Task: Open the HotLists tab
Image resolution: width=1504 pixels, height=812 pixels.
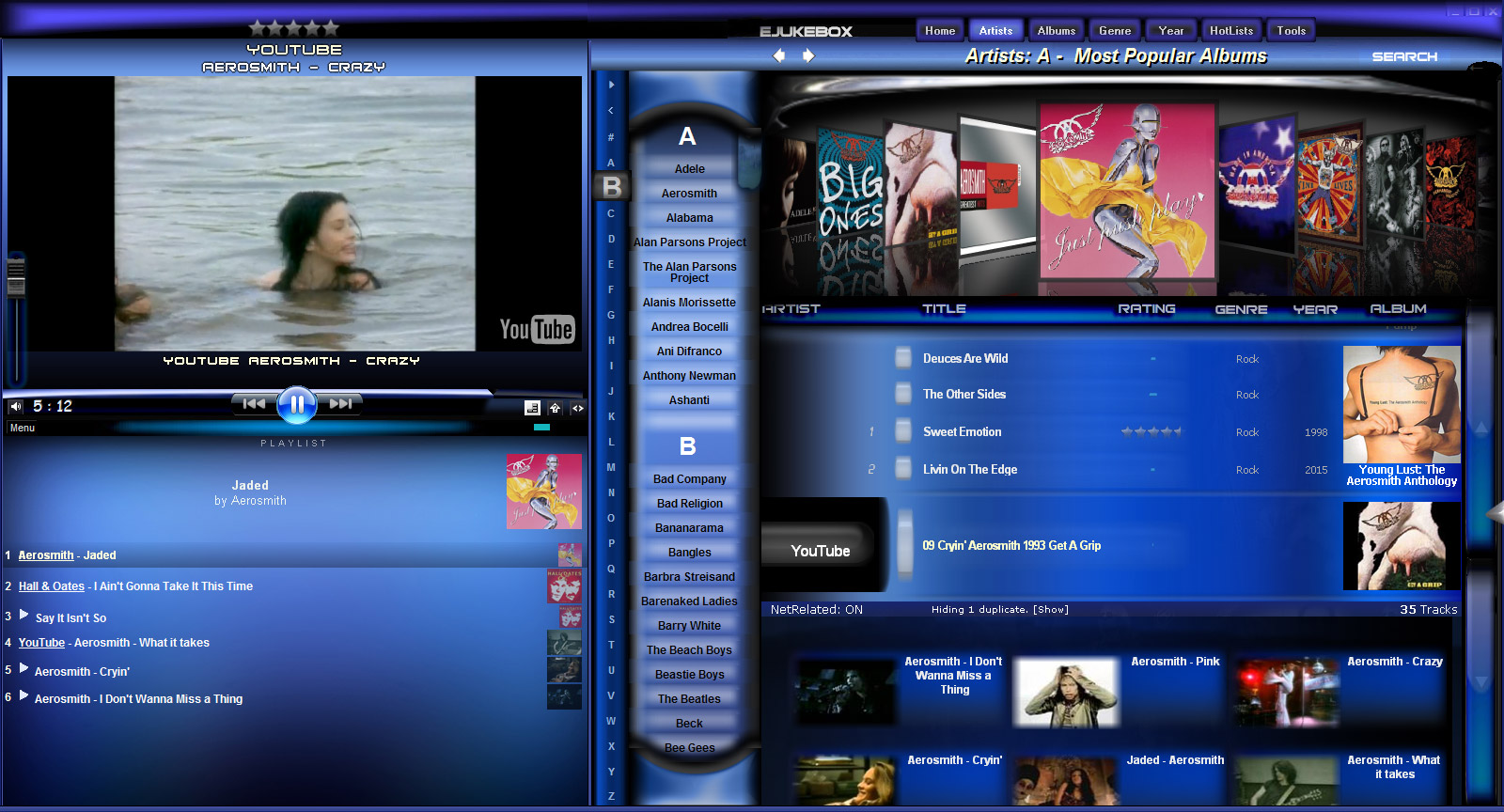Action: [x=1231, y=31]
